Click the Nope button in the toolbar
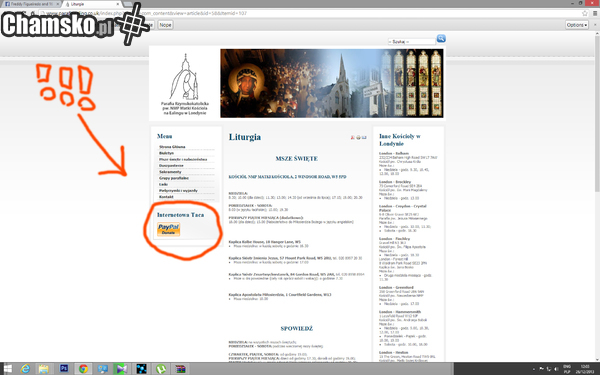The image size is (600, 375). (x=165, y=25)
